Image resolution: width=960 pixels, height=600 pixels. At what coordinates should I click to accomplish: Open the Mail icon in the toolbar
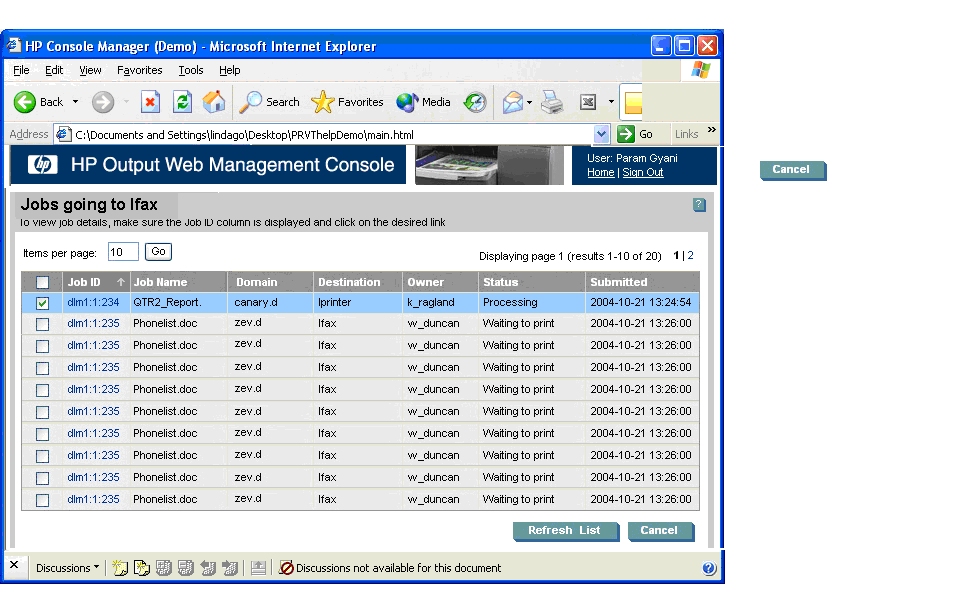tap(514, 102)
